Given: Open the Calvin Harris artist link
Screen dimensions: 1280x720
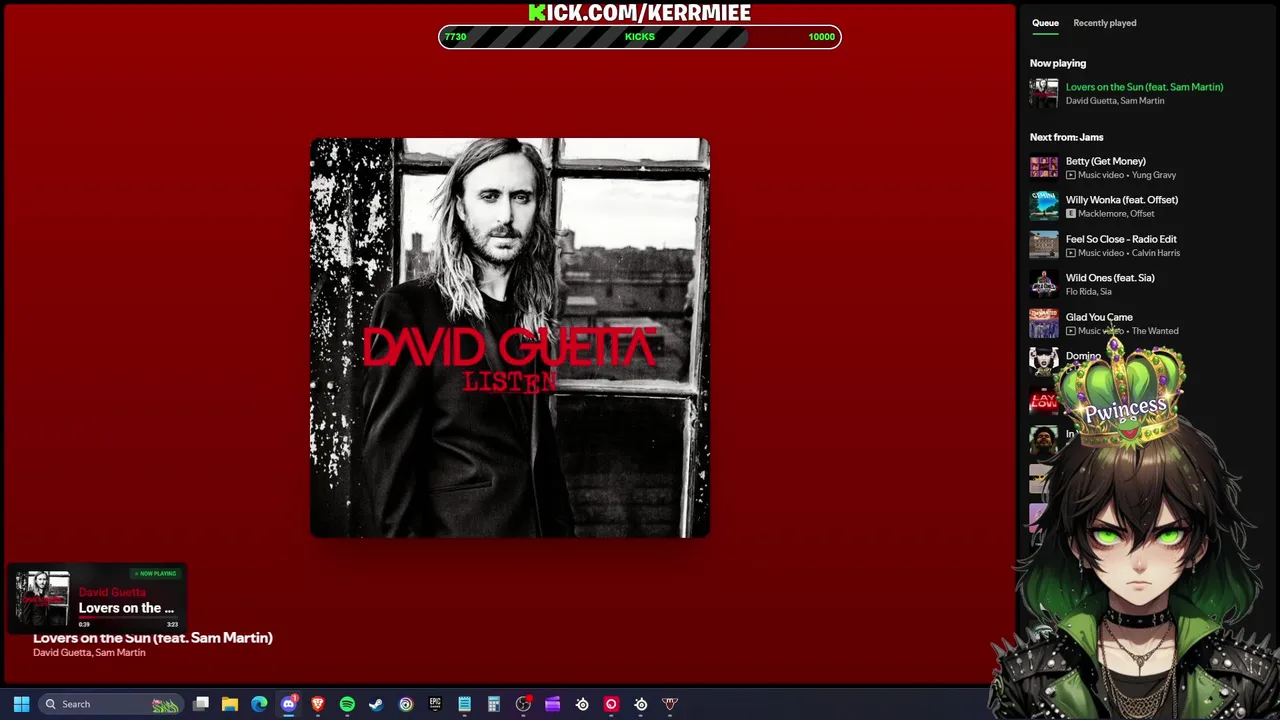Looking at the screenshot, I should (1156, 253).
